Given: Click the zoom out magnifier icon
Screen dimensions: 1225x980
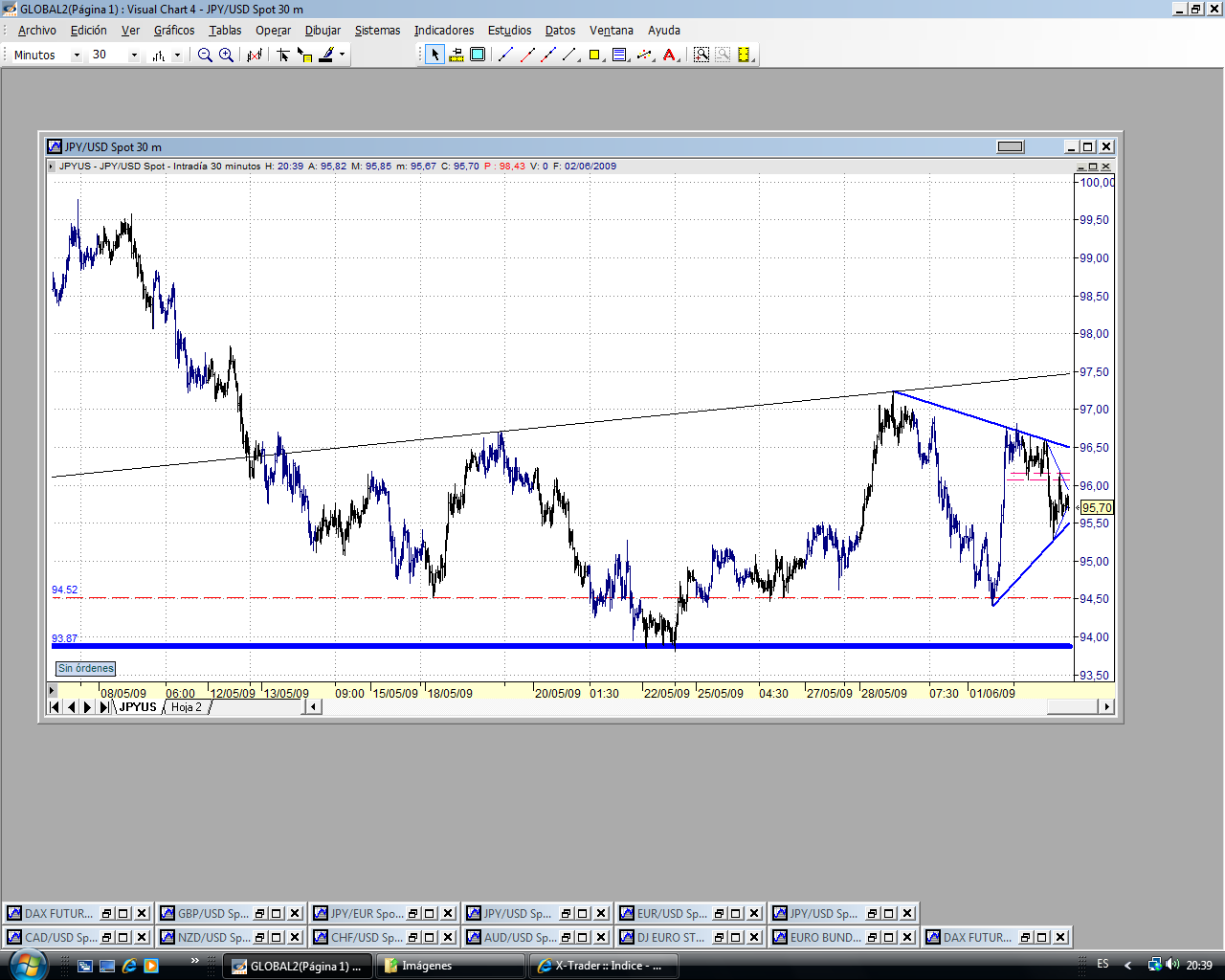Looking at the screenshot, I should pos(205,56).
